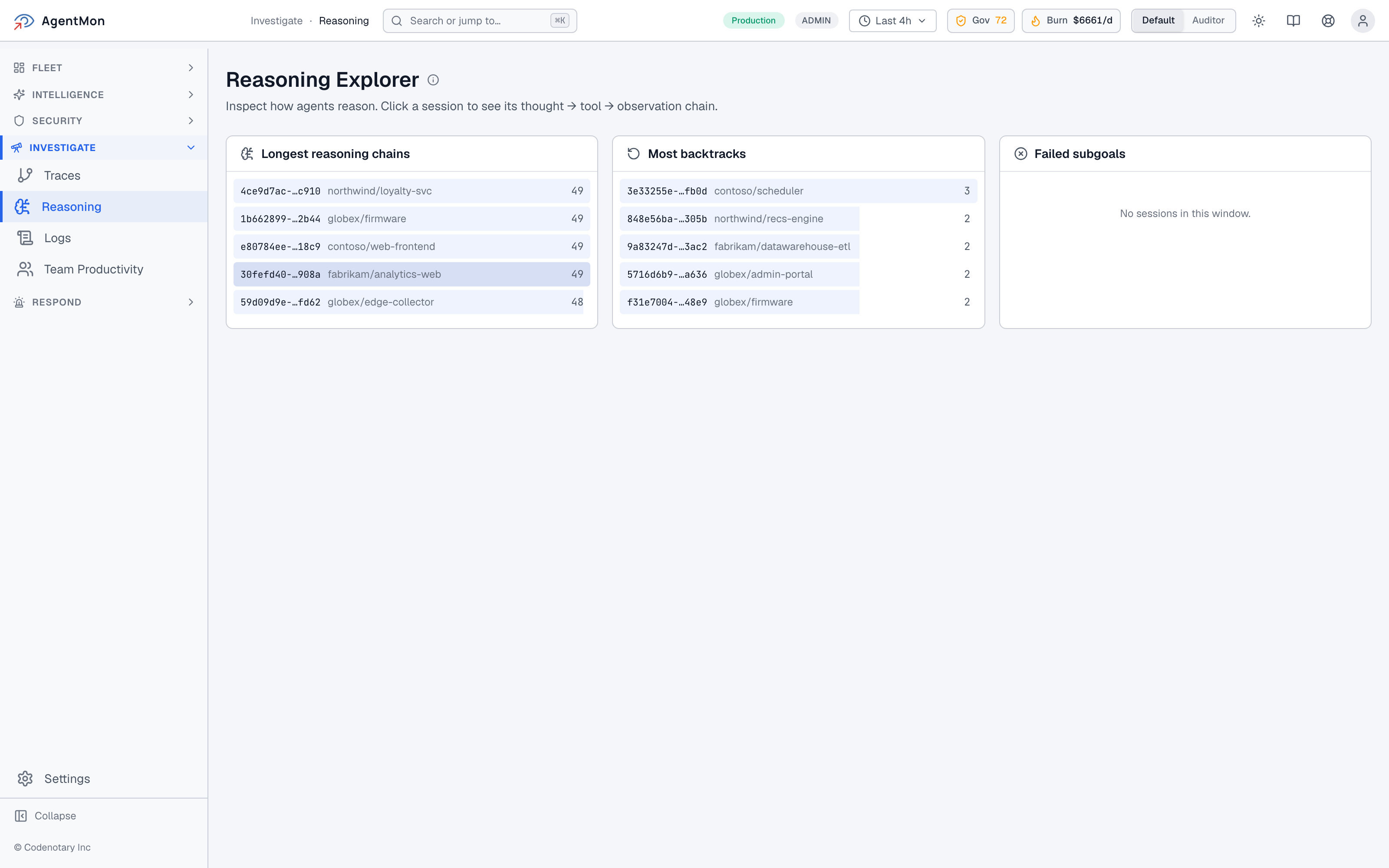Viewport: 1389px width, 868px height.
Task: Open the documentation book icon
Action: [x=1293, y=21]
